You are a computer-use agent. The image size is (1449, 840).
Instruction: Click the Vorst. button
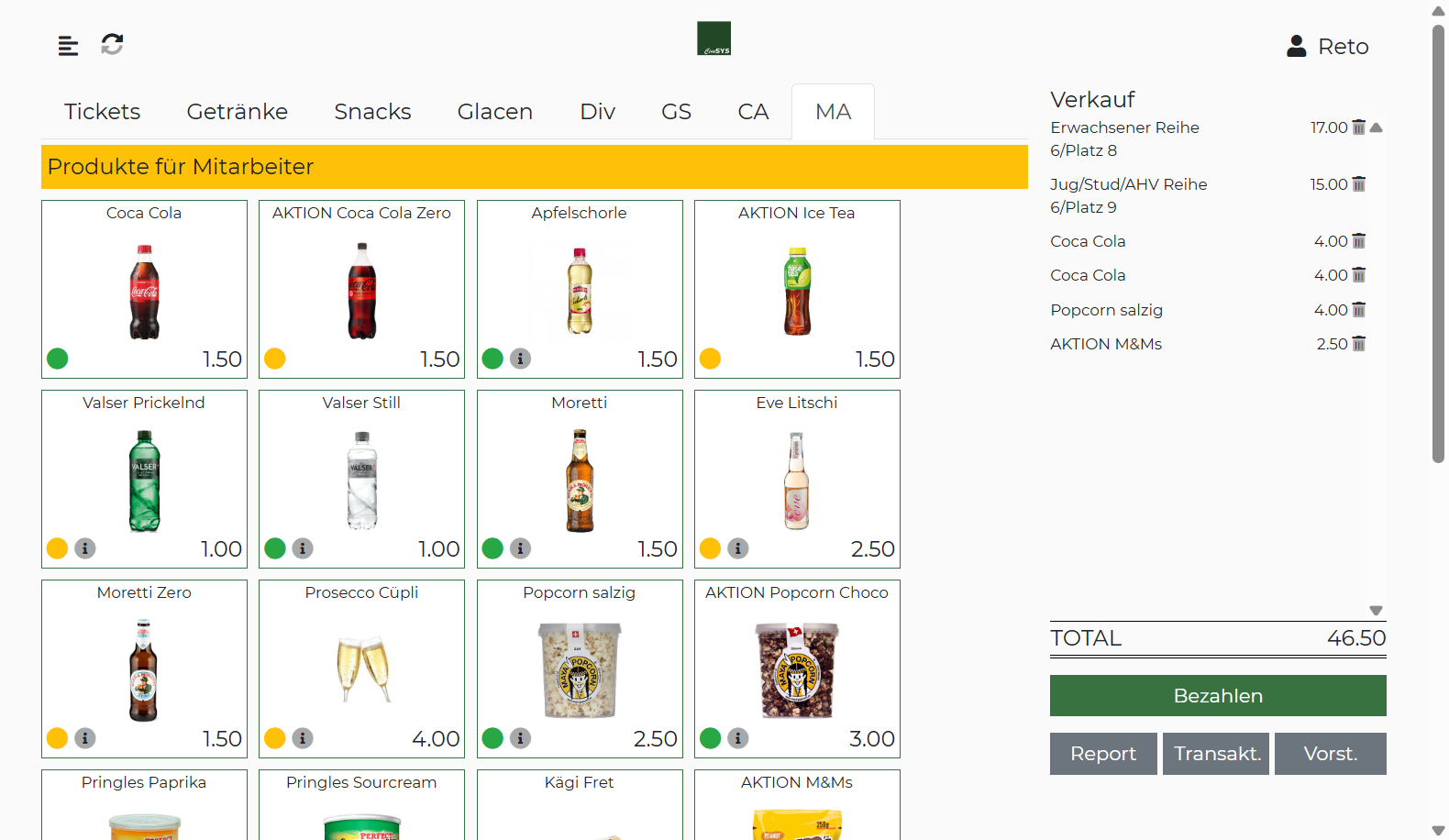(x=1331, y=754)
